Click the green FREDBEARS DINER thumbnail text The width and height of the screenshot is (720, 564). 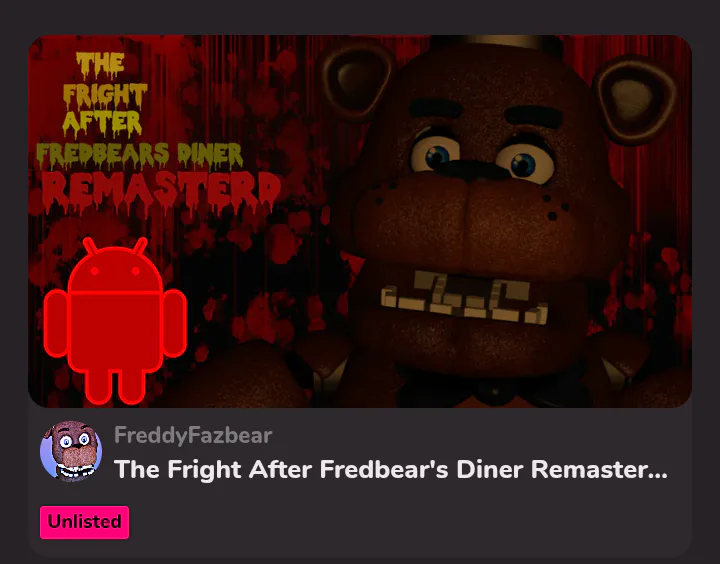point(139,155)
